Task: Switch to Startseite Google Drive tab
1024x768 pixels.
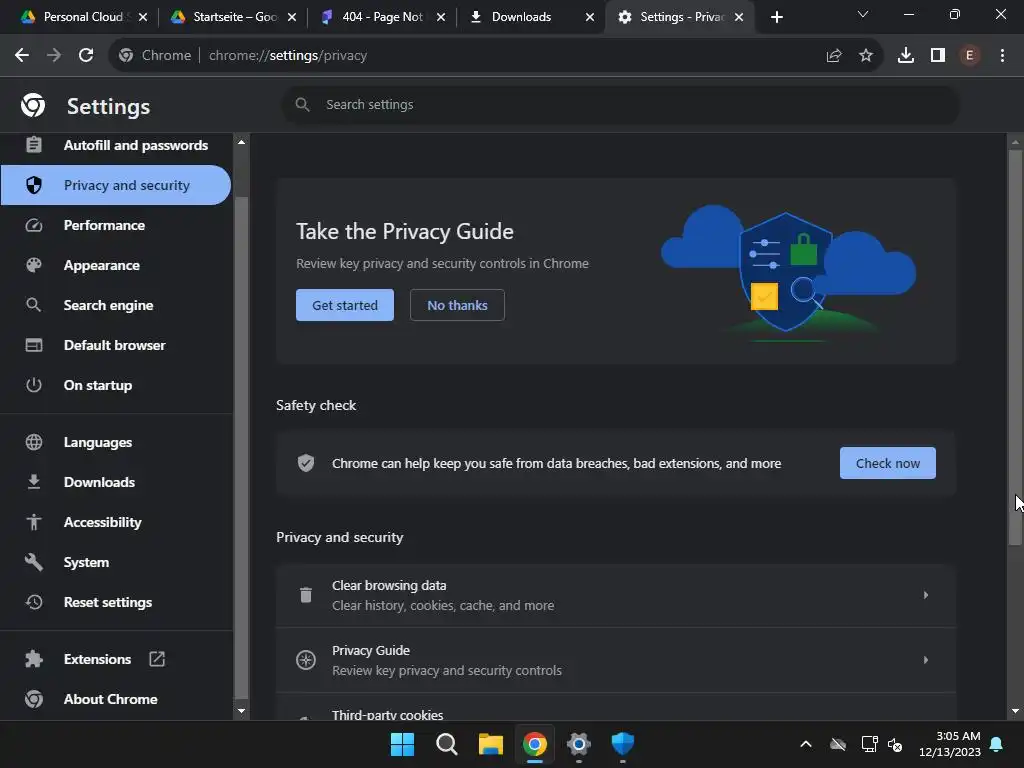Action: click(233, 17)
